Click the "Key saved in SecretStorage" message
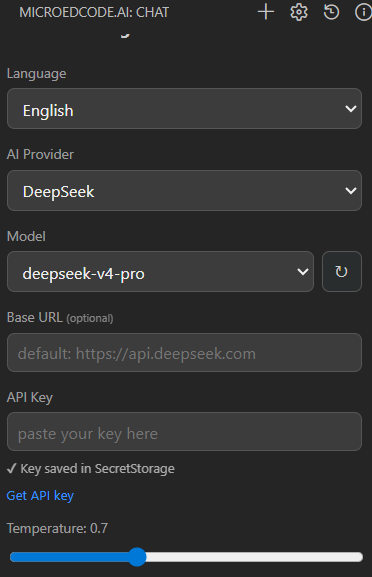 (91, 468)
